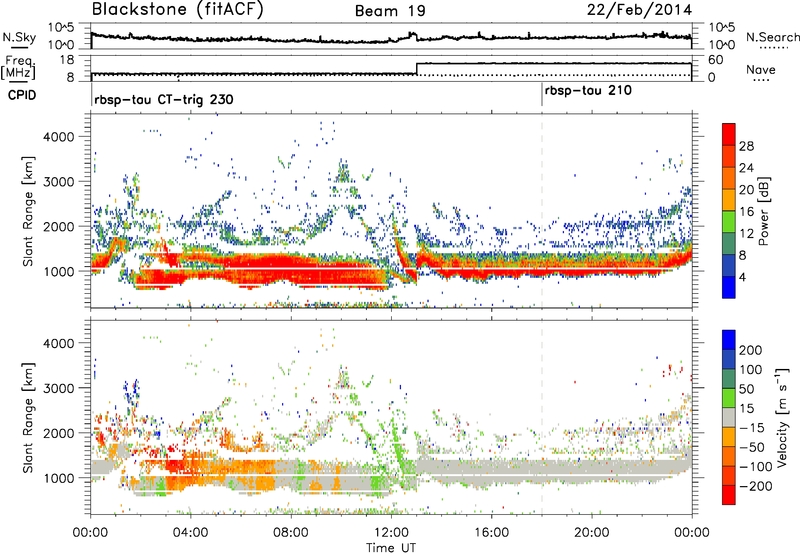Click the '4000' tick on the power panel axis
Image resolution: width=800 pixels, height=554 pixels.
pos(58,137)
